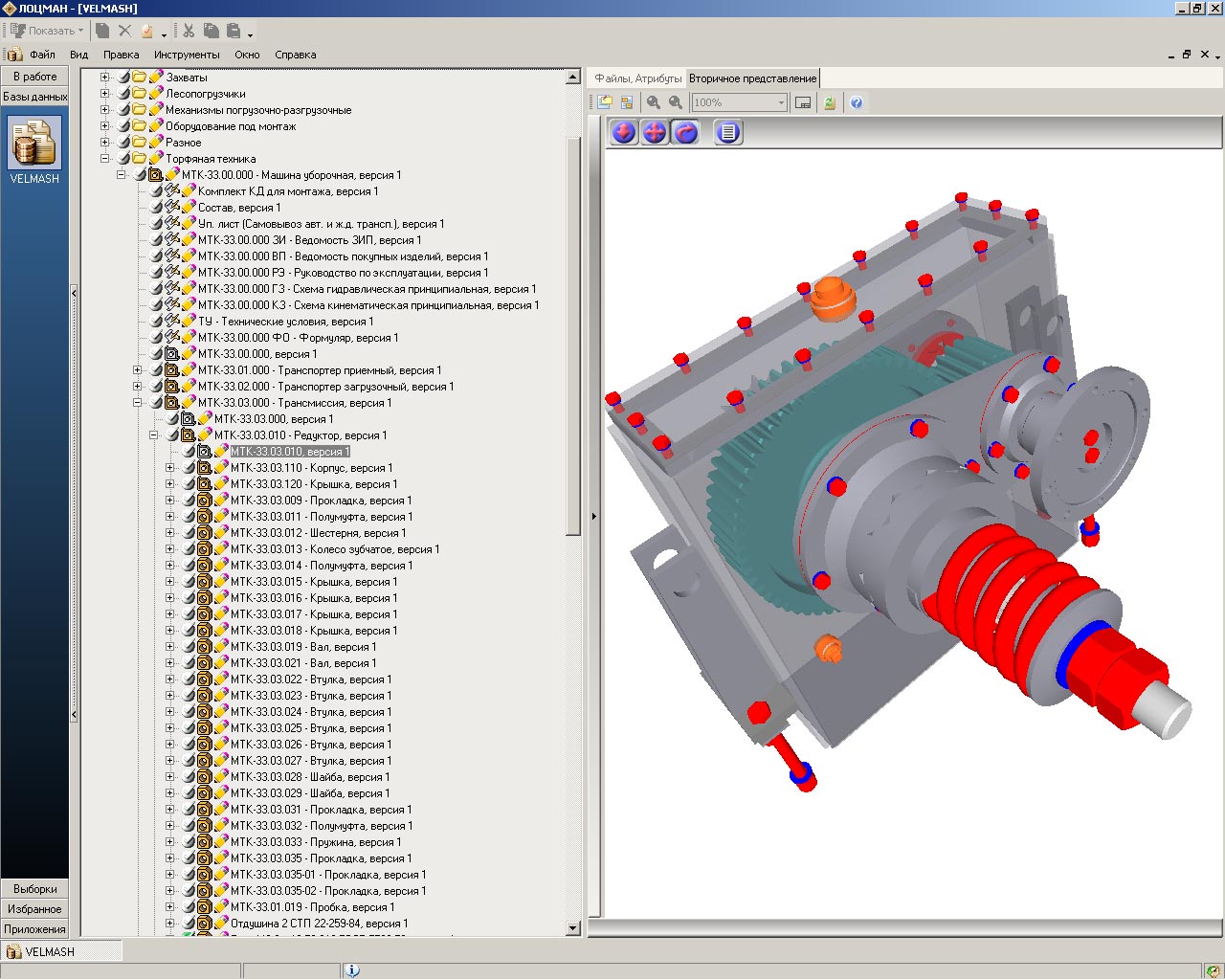The height and width of the screenshot is (980, 1225).
Task: Open the Инструменты menu
Action: (x=187, y=55)
